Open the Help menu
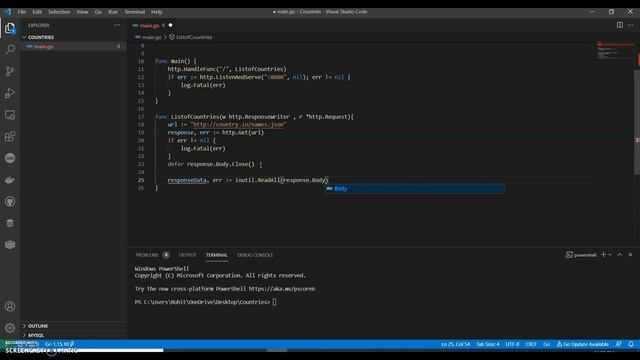 coord(157,12)
